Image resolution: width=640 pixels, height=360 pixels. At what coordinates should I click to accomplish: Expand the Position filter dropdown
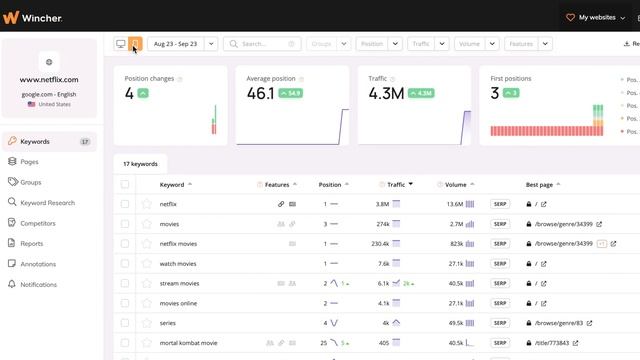395,44
